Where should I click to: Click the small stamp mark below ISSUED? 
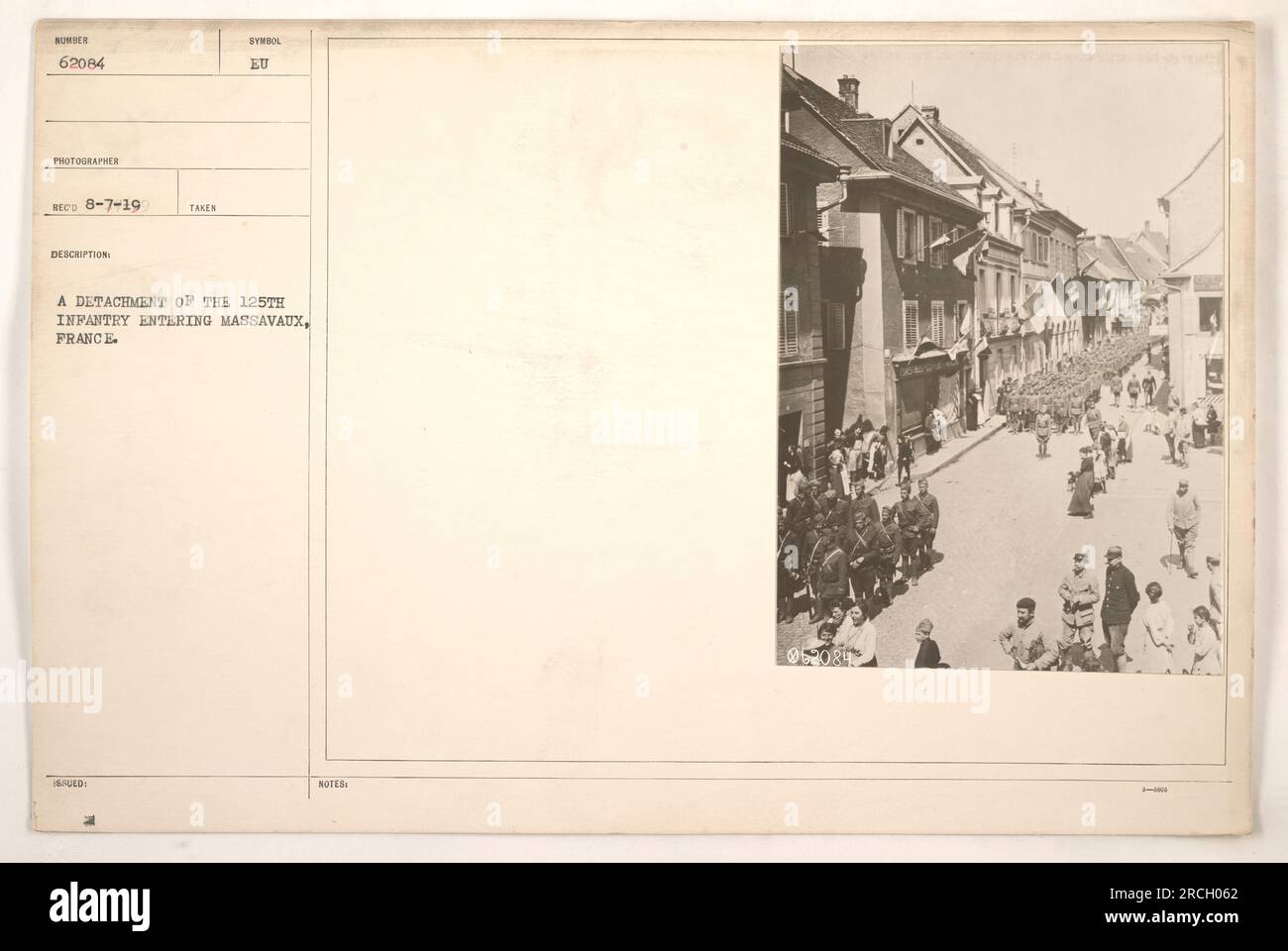(x=88, y=805)
